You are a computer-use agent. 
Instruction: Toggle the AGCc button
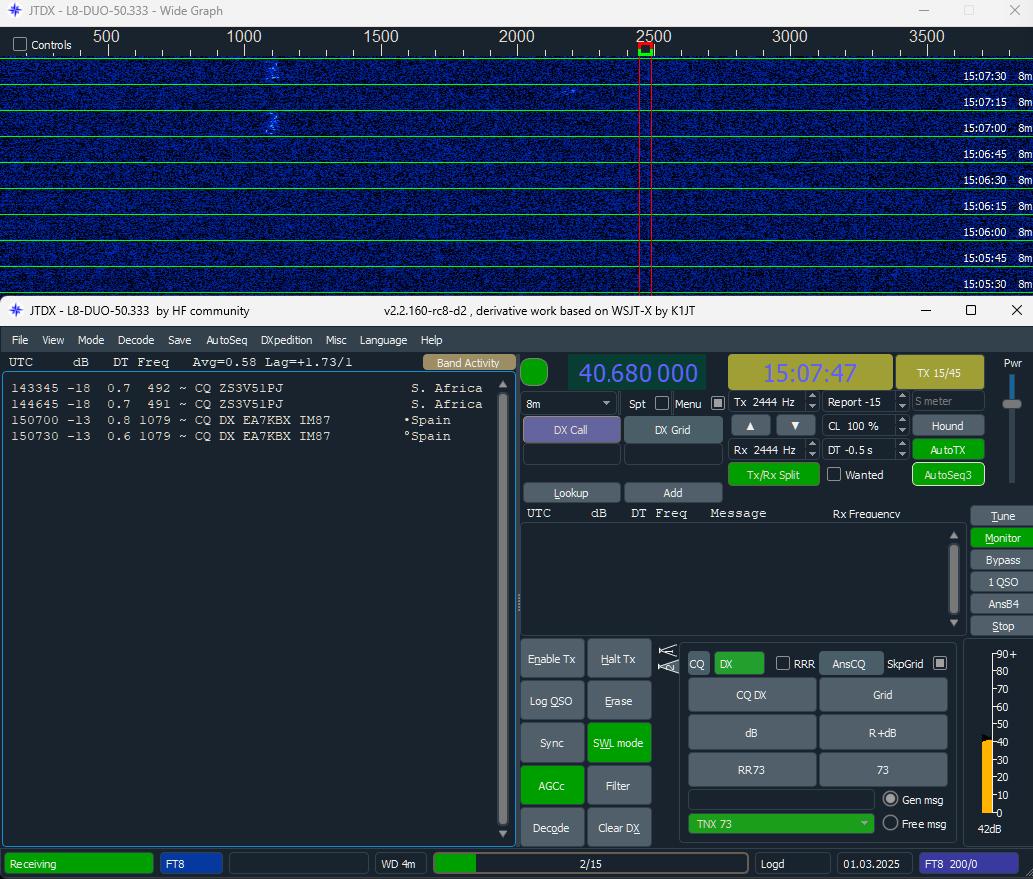(552, 785)
